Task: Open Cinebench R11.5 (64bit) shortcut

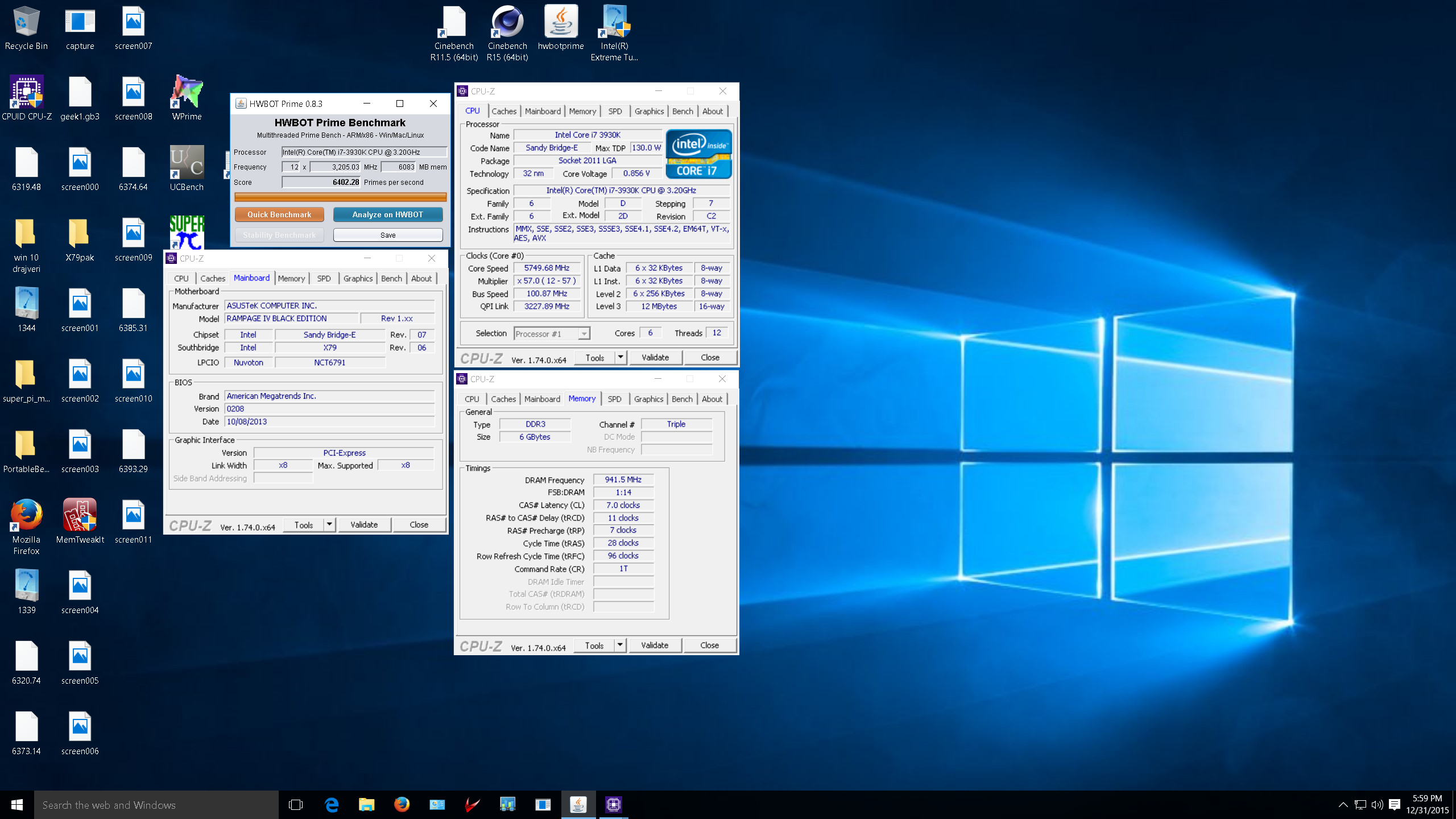Action: (454, 34)
